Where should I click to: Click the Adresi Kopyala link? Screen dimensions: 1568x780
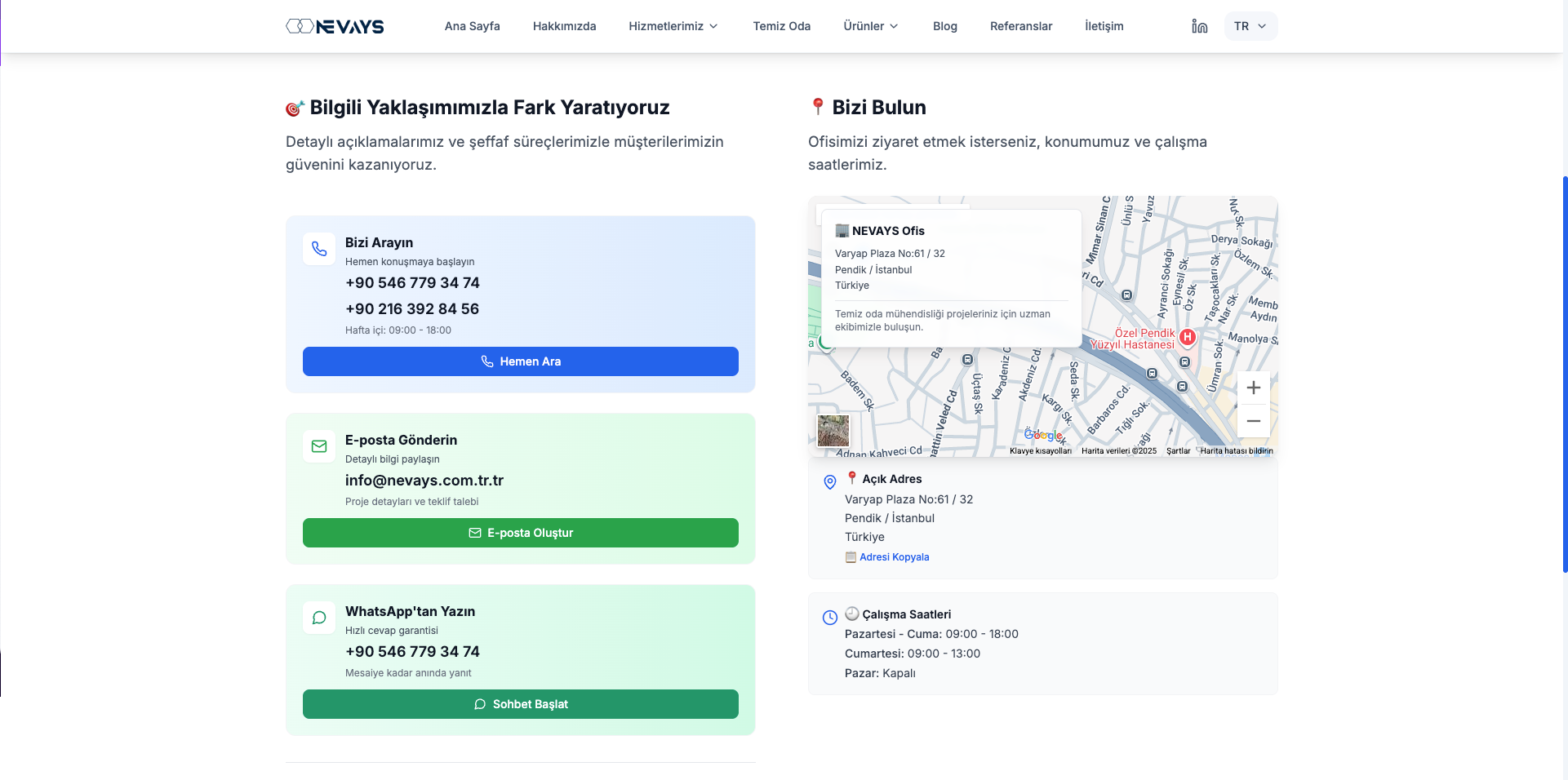pos(894,557)
